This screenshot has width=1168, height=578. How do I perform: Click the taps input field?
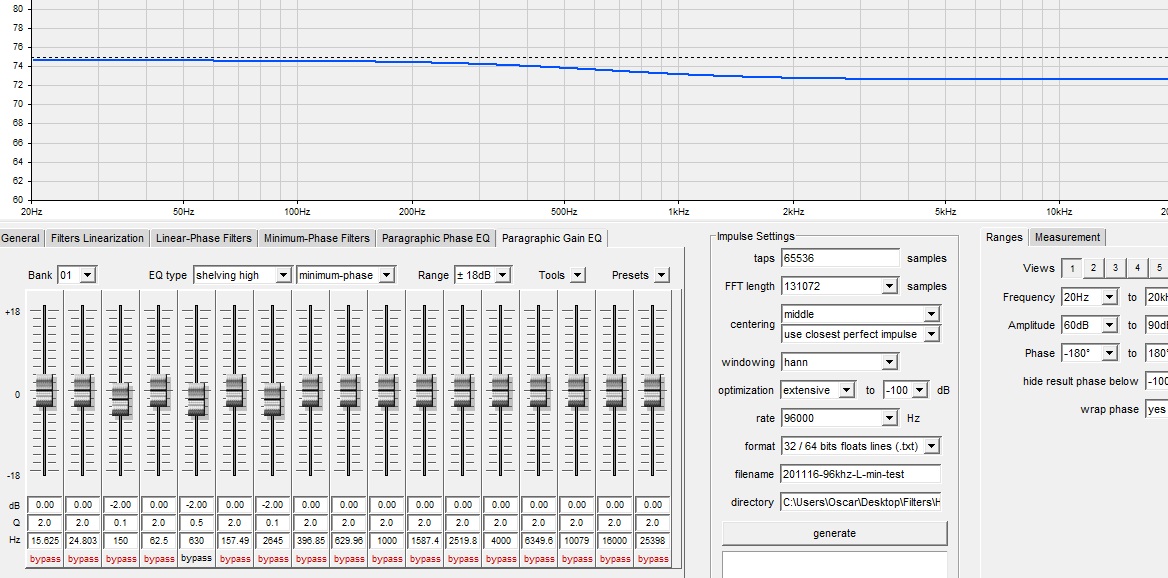pos(840,258)
